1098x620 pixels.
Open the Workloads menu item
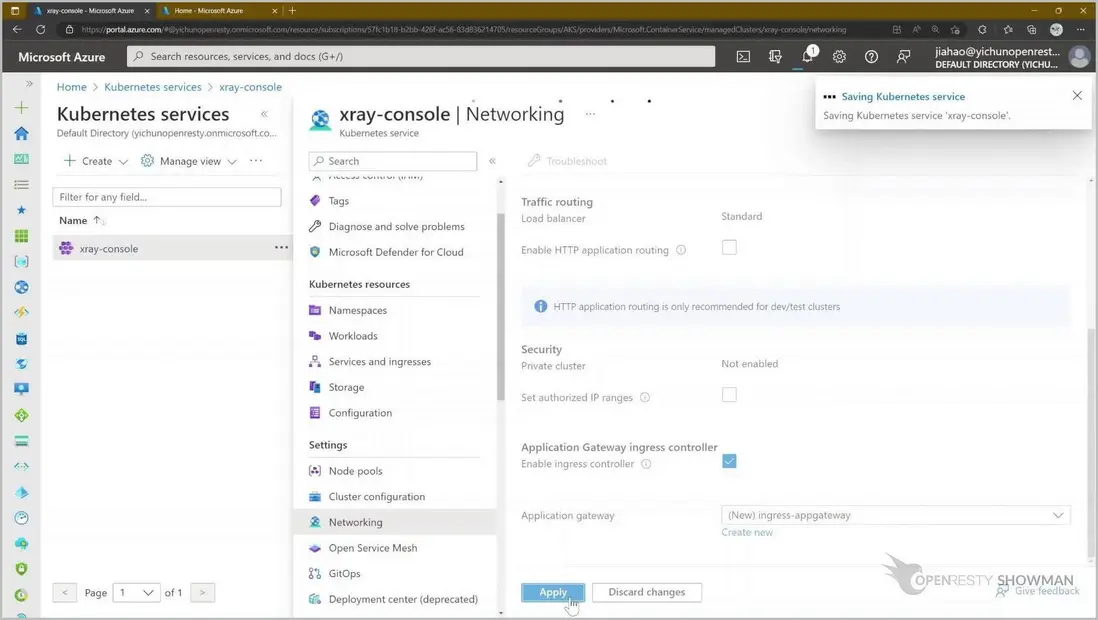point(353,336)
